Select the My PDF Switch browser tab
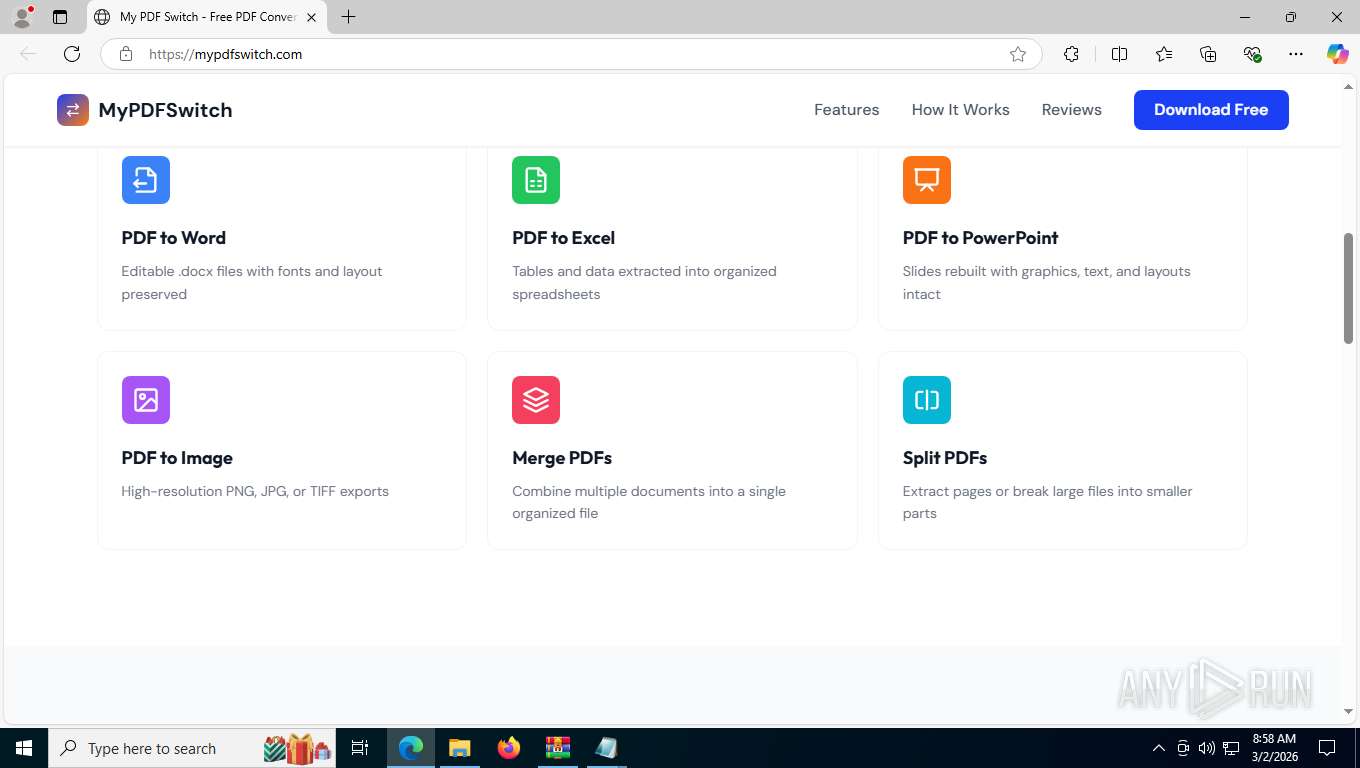 pos(207,17)
